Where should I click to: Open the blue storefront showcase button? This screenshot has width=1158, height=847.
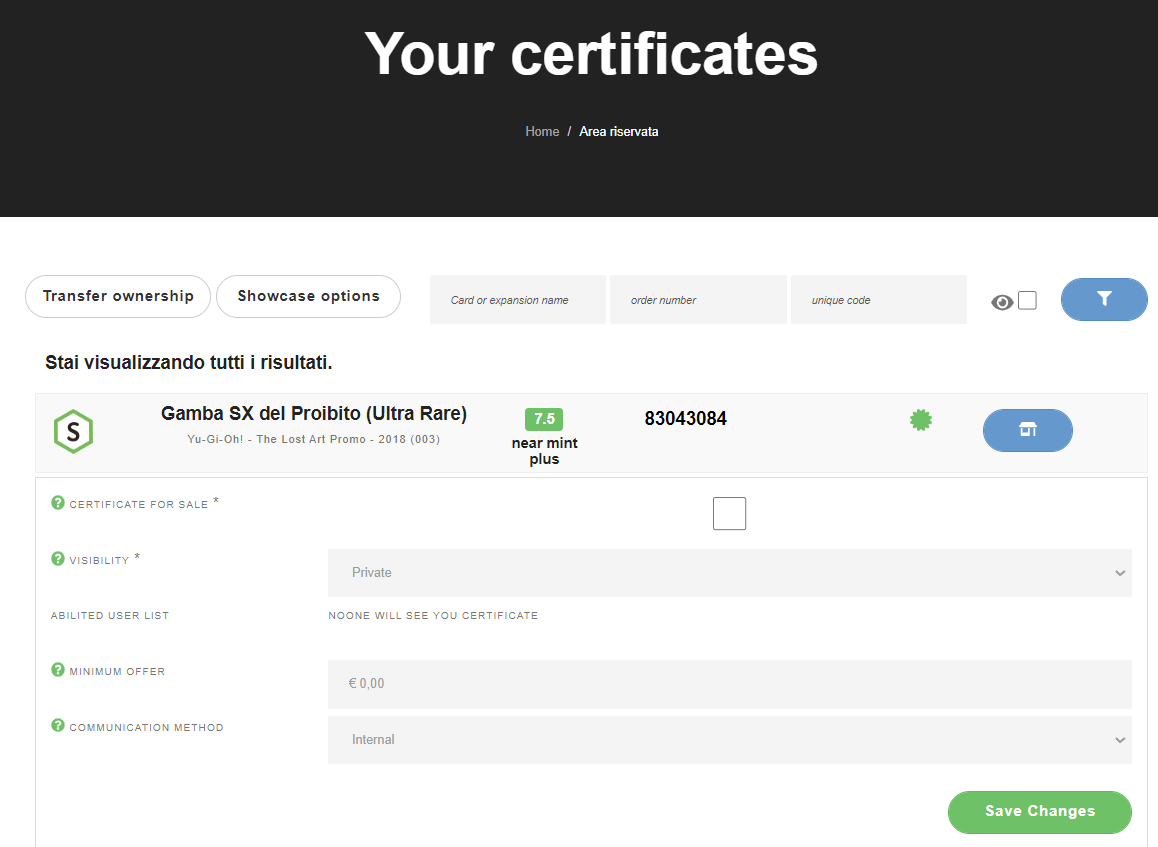(x=1027, y=430)
